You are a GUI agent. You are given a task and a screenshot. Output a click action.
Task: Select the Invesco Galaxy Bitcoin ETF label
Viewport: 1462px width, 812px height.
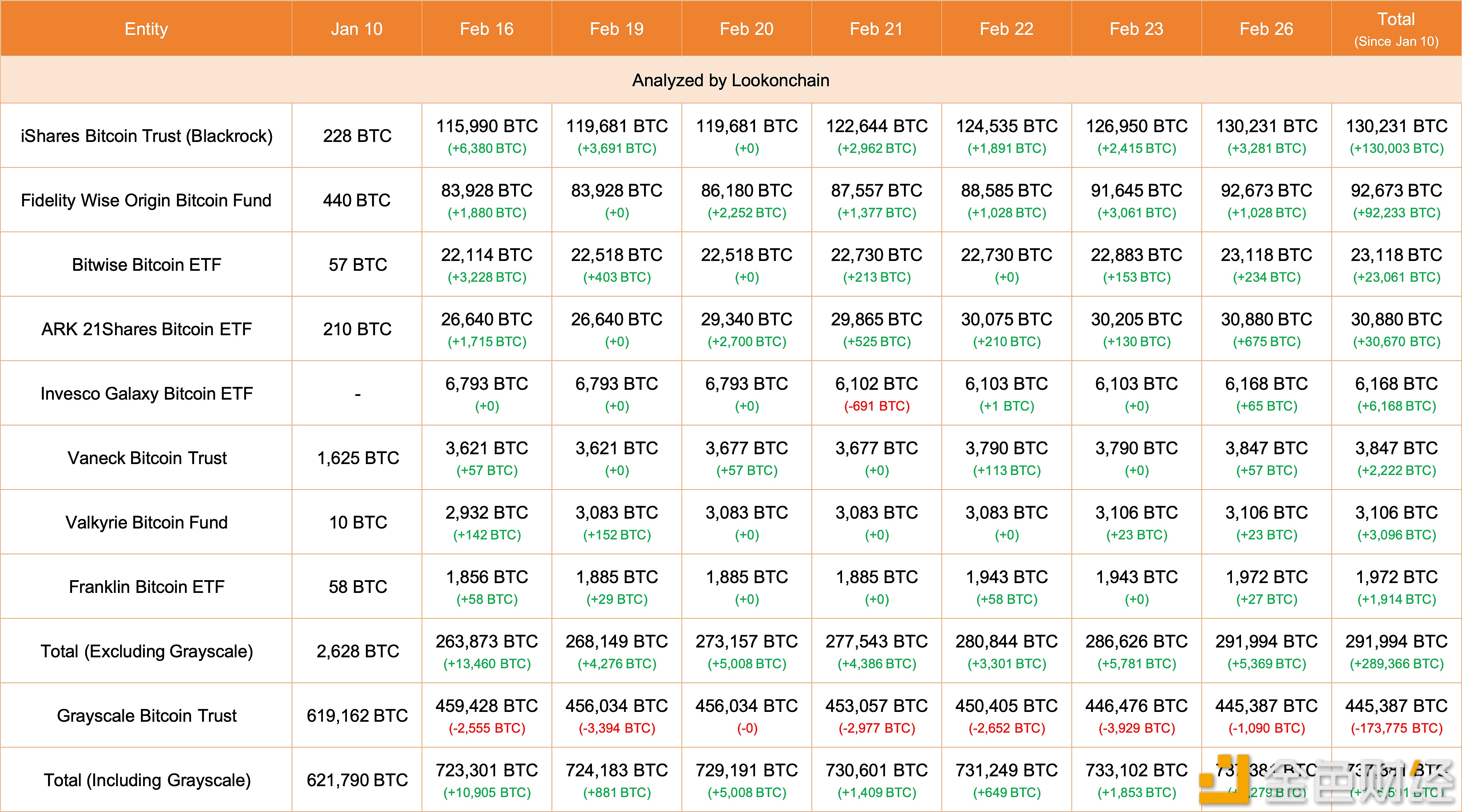point(146,394)
